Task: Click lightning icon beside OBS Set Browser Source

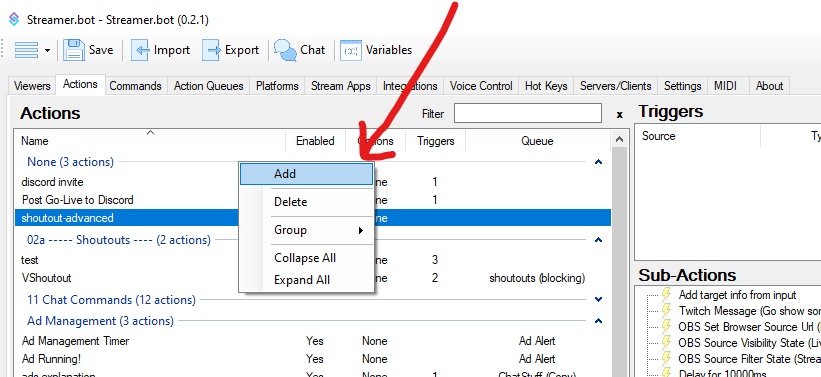Action: [667, 326]
